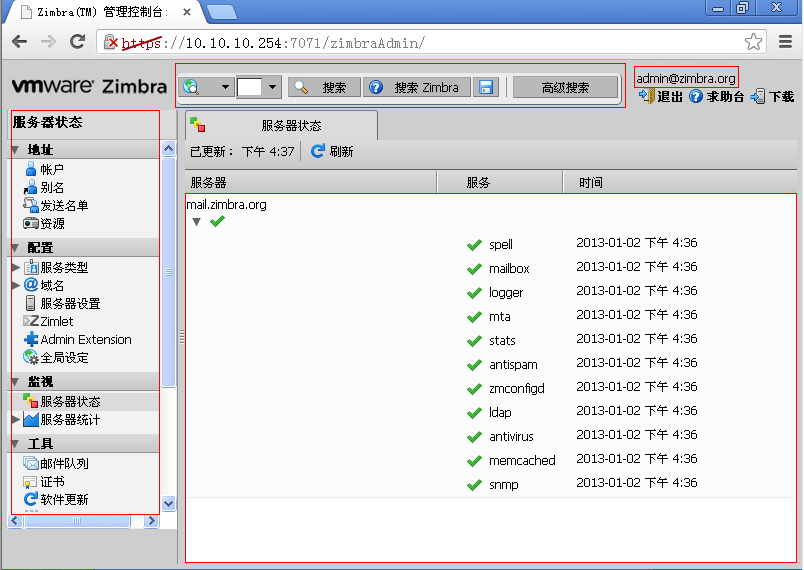This screenshot has width=804, height=570.
Task: Click inside the search text field
Action: (x=250, y=87)
